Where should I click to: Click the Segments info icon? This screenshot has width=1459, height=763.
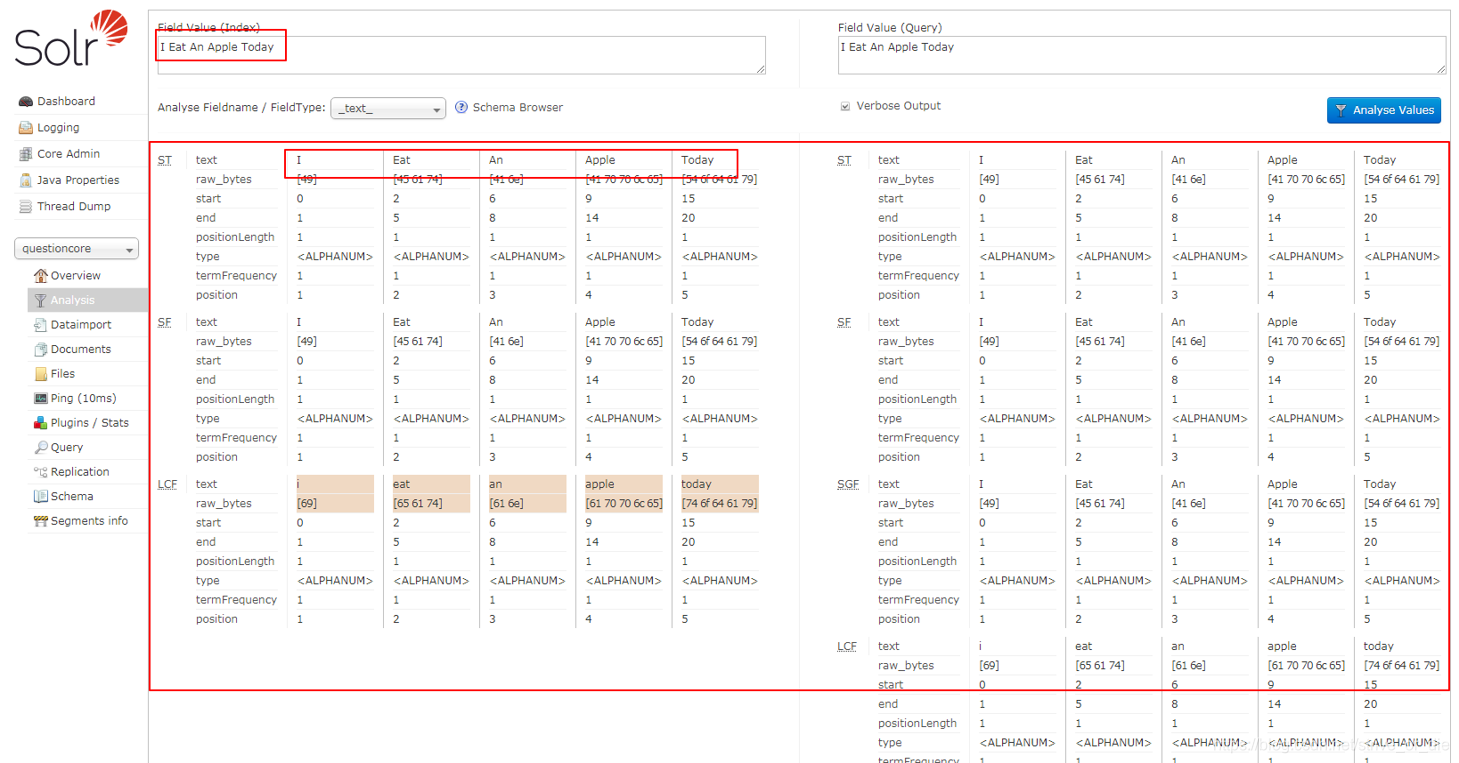pos(41,521)
